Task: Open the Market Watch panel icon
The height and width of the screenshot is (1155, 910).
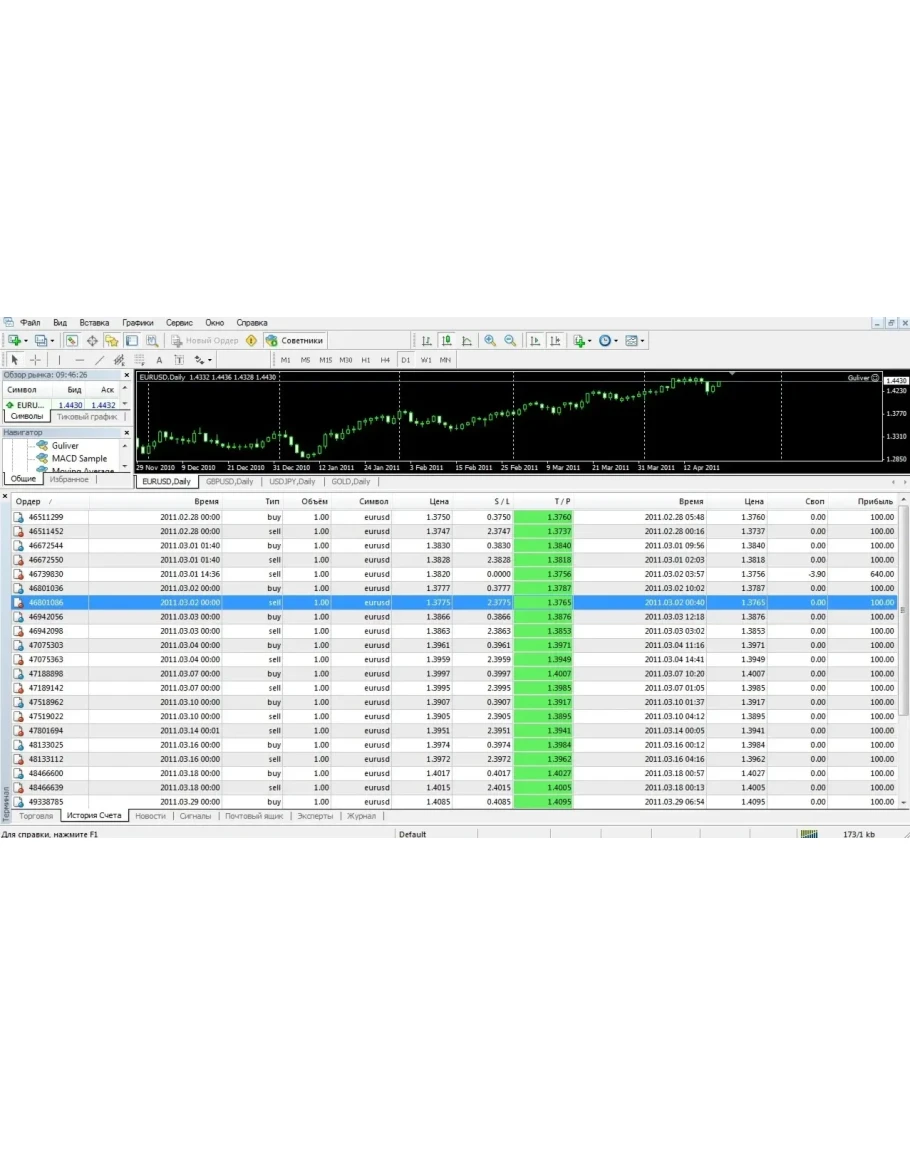Action: point(72,341)
